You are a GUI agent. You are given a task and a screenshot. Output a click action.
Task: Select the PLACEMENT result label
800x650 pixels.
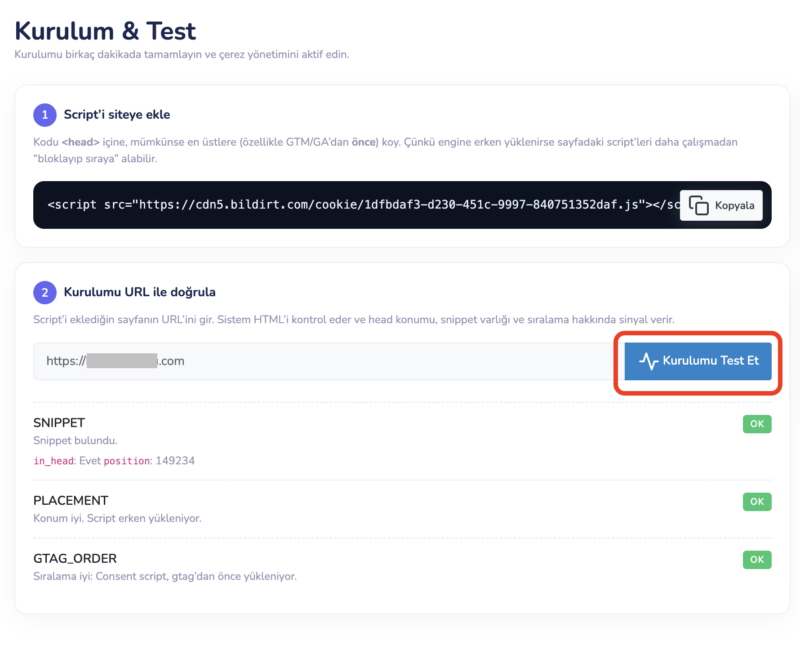click(71, 500)
